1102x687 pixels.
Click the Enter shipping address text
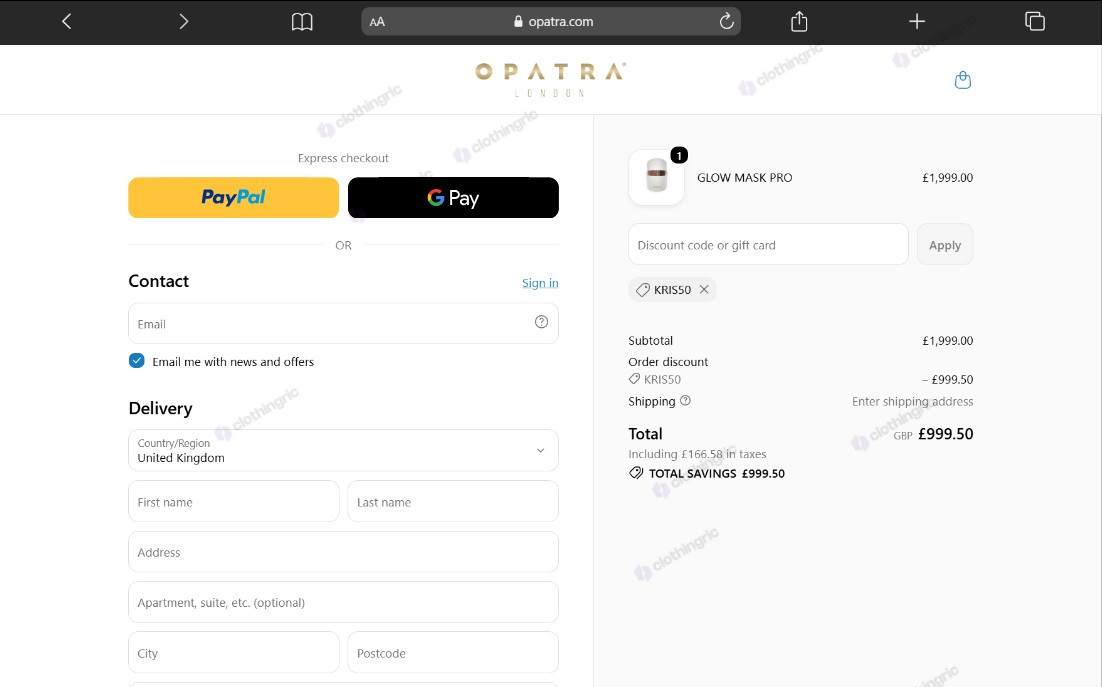coord(912,401)
